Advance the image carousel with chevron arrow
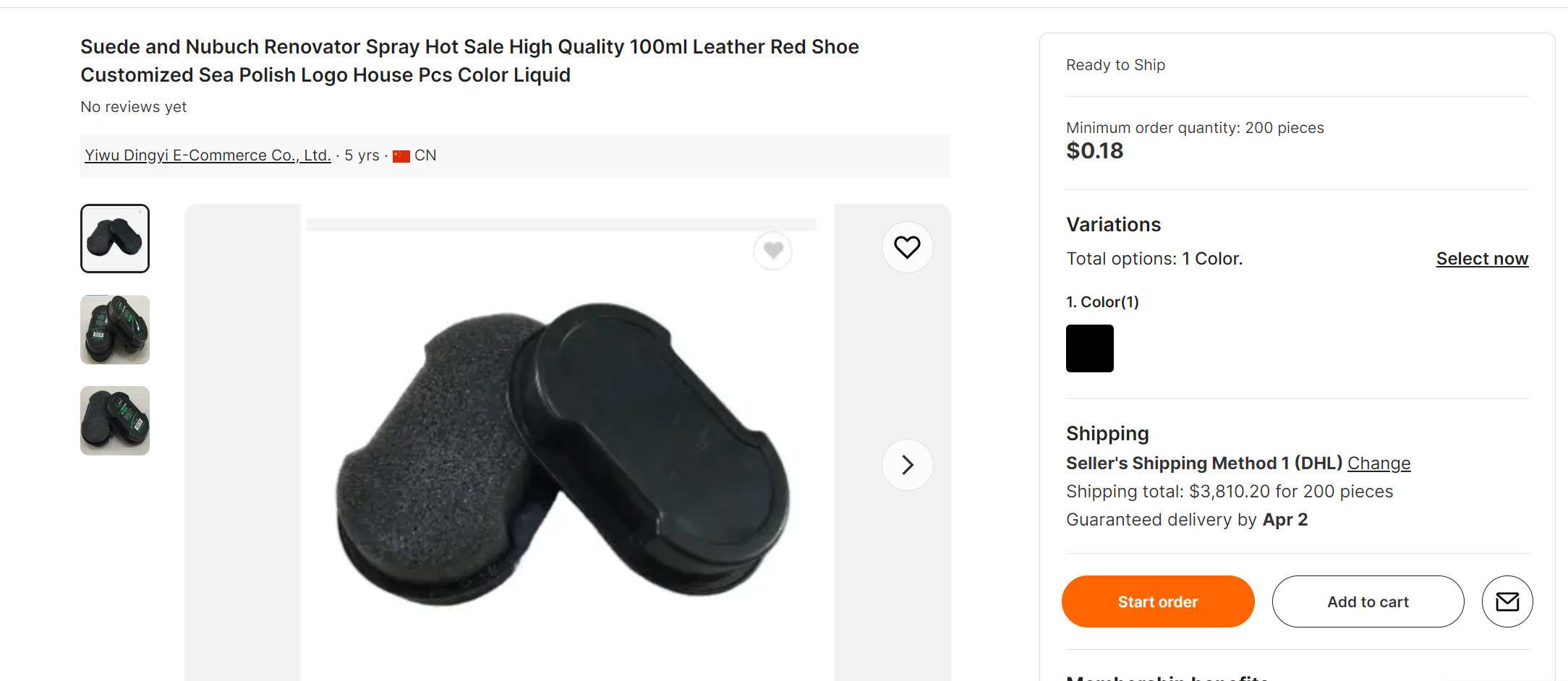The image size is (1568, 681). pos(908,464)
